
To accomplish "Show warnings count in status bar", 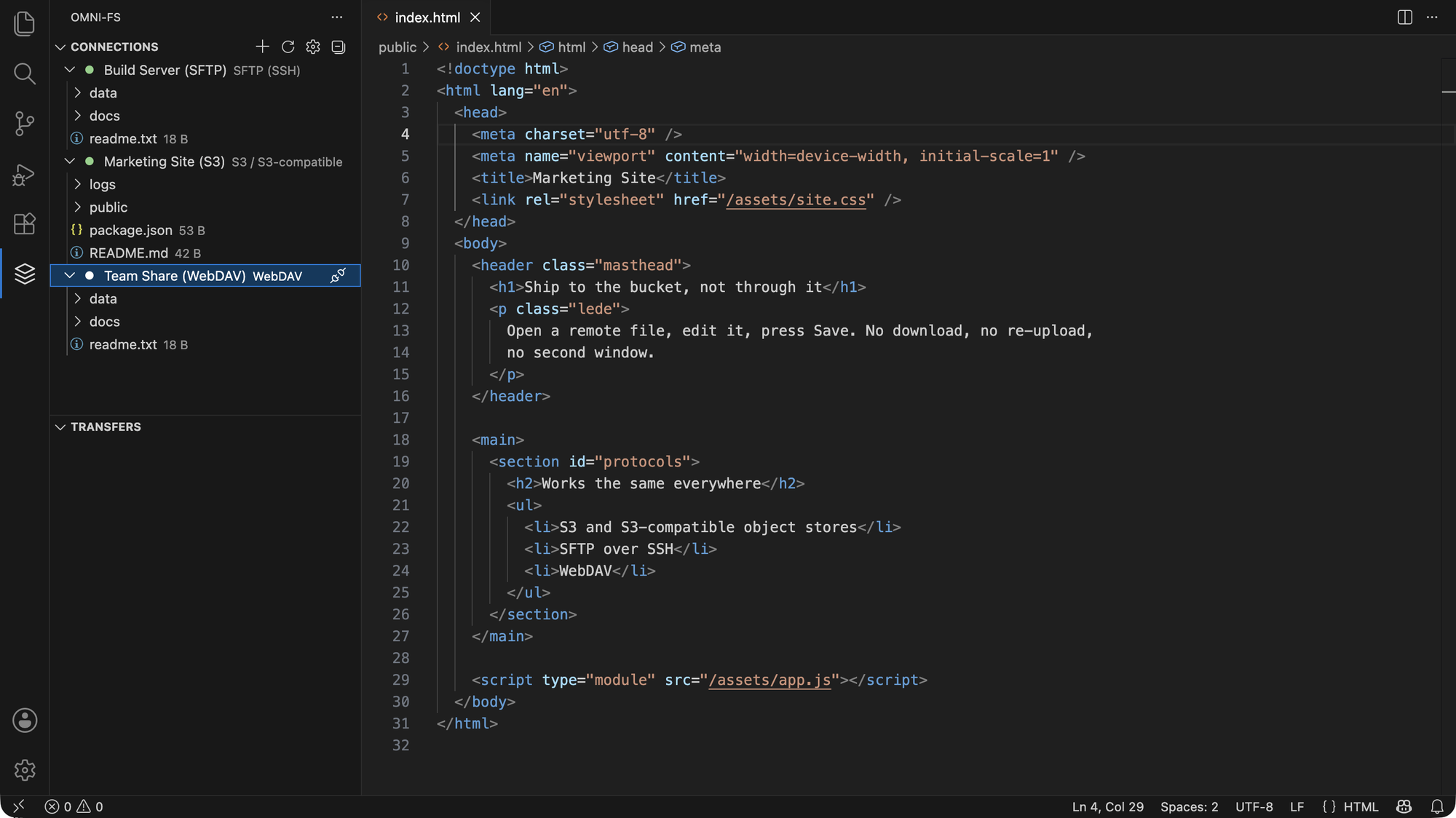I will tap(90, 806).
